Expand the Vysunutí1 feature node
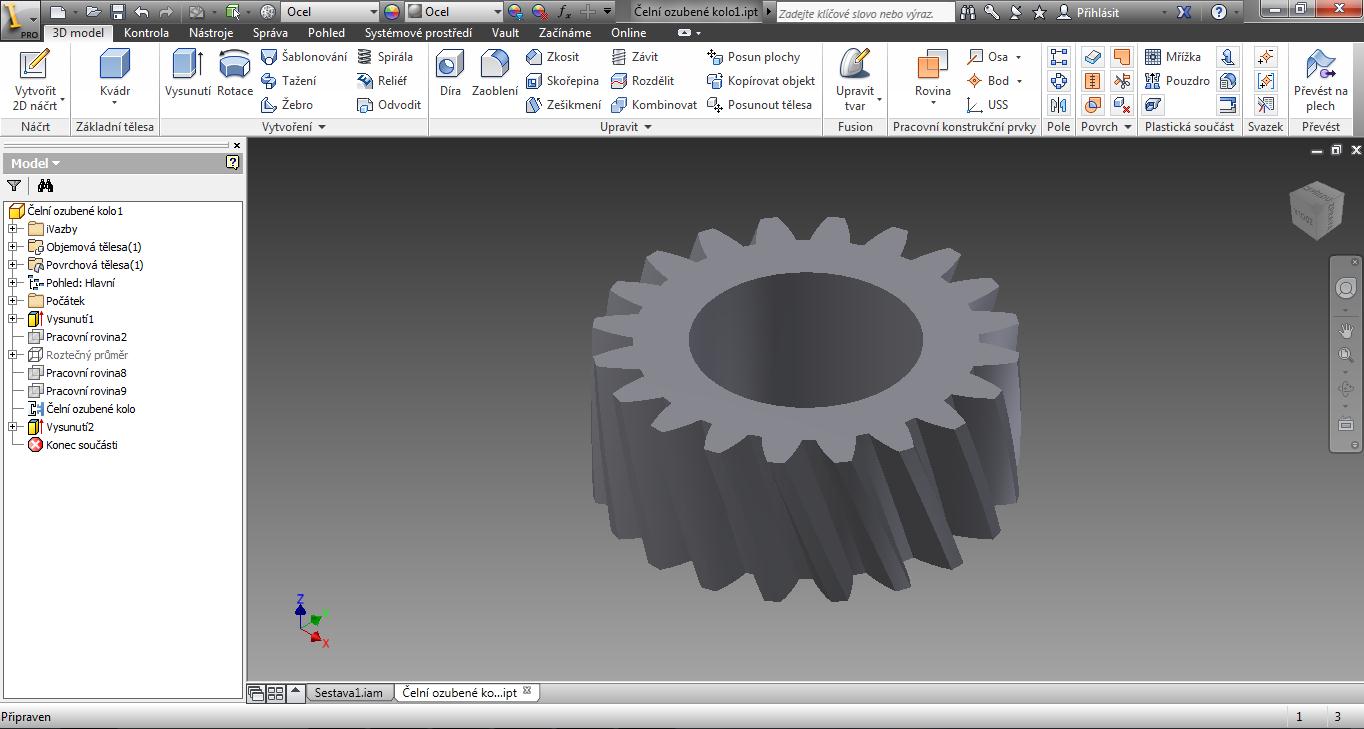 click(x=13, y=319)
